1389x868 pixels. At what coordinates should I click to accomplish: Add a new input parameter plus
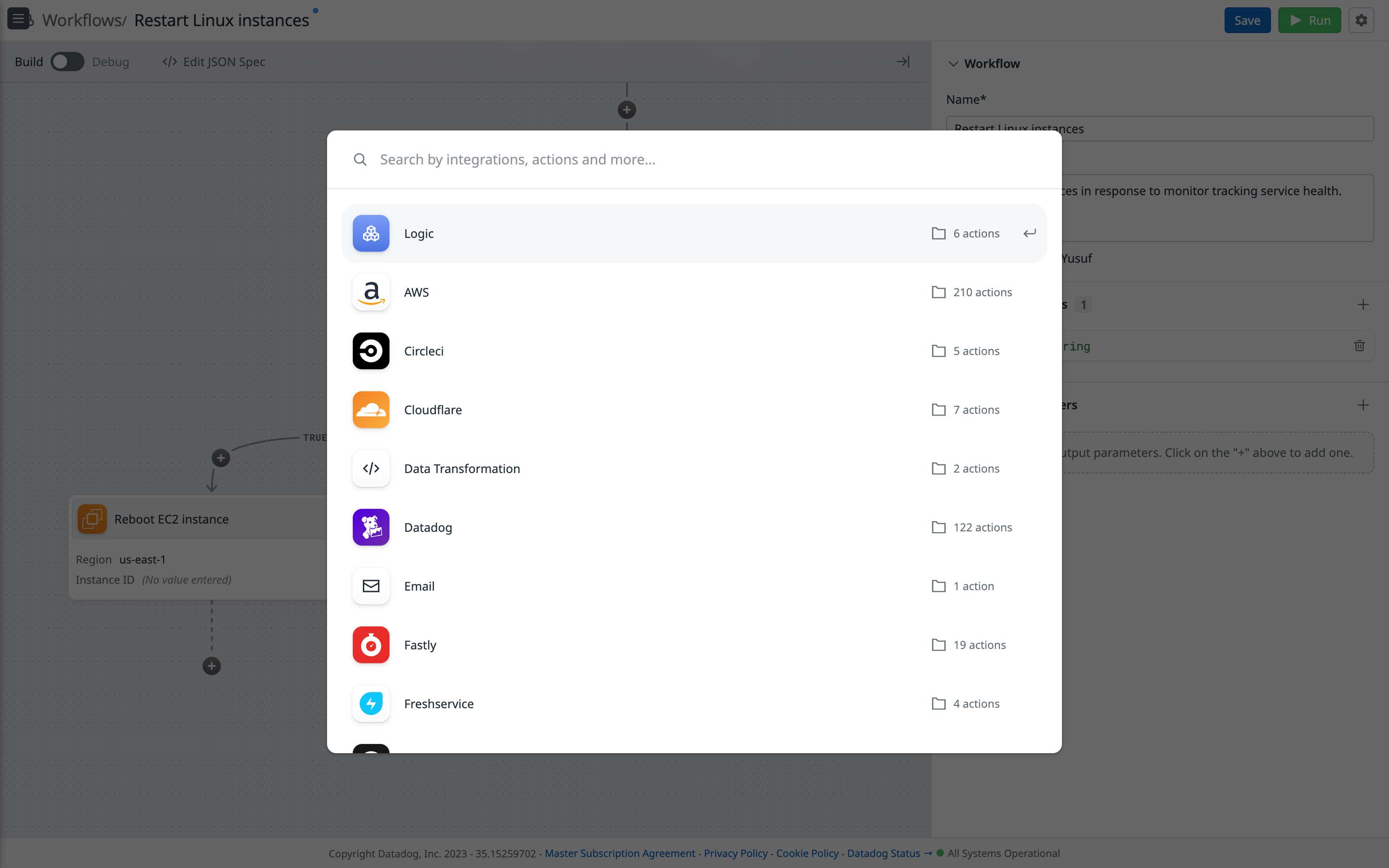pos(1363,305)
